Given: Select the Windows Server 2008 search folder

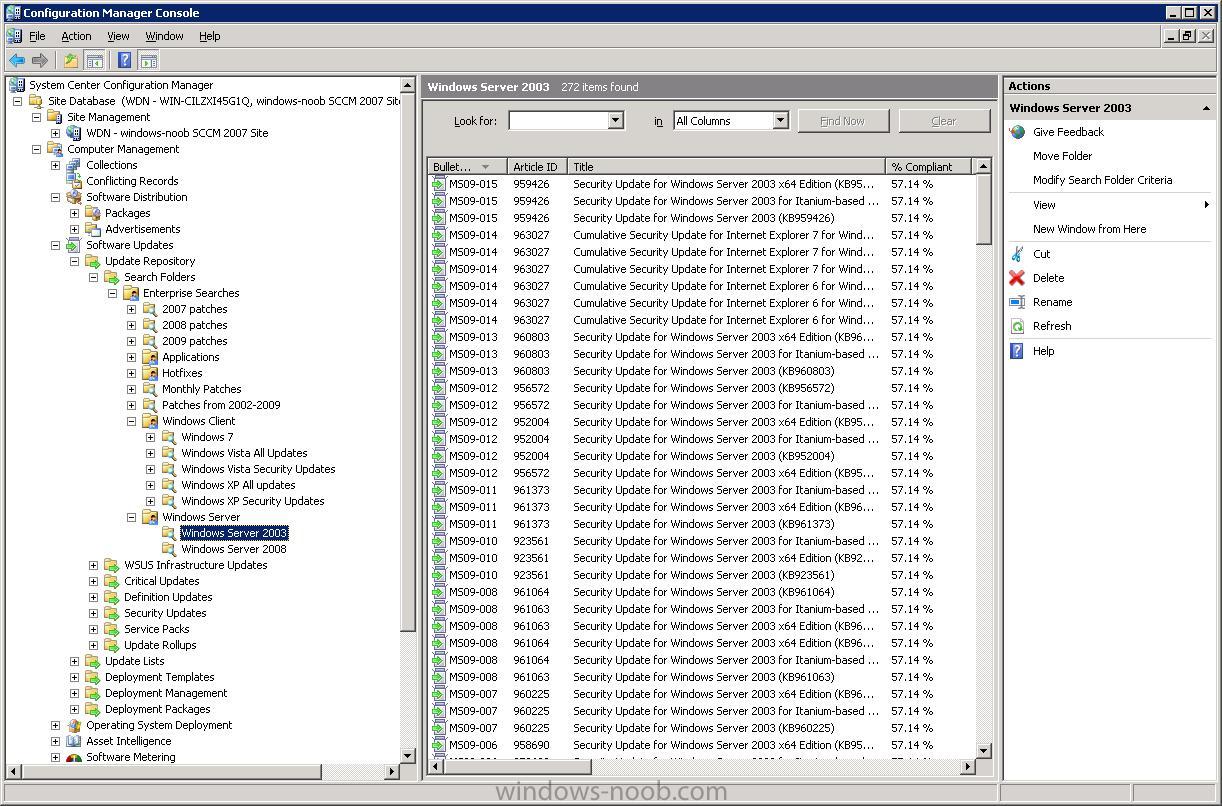Looking at the screenshot, I should click(233, 549).
